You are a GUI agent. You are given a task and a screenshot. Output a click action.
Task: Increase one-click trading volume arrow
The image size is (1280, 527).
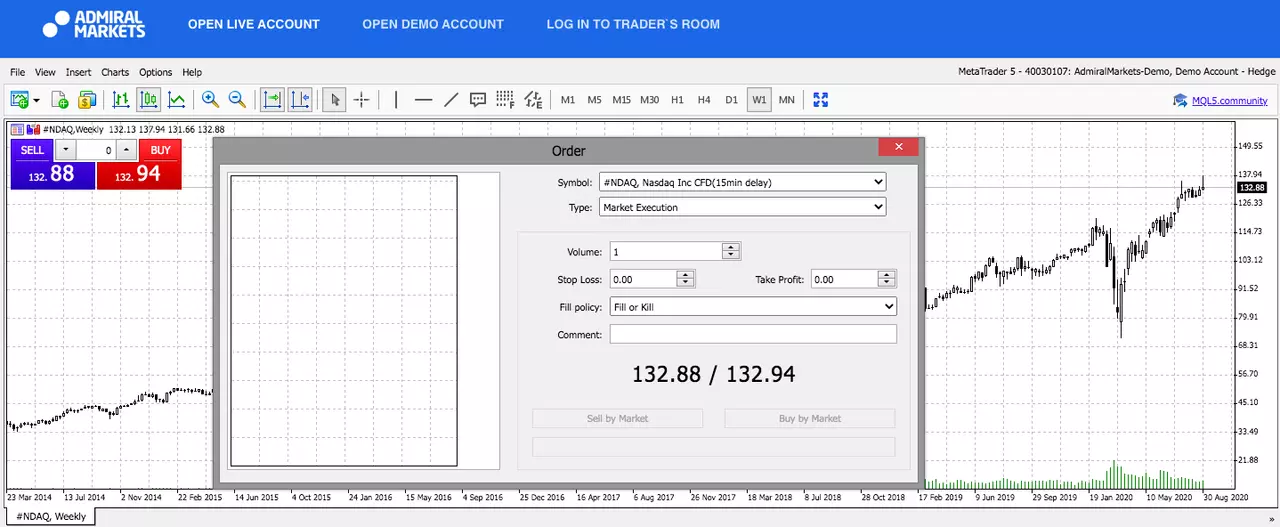coord(126,150)
